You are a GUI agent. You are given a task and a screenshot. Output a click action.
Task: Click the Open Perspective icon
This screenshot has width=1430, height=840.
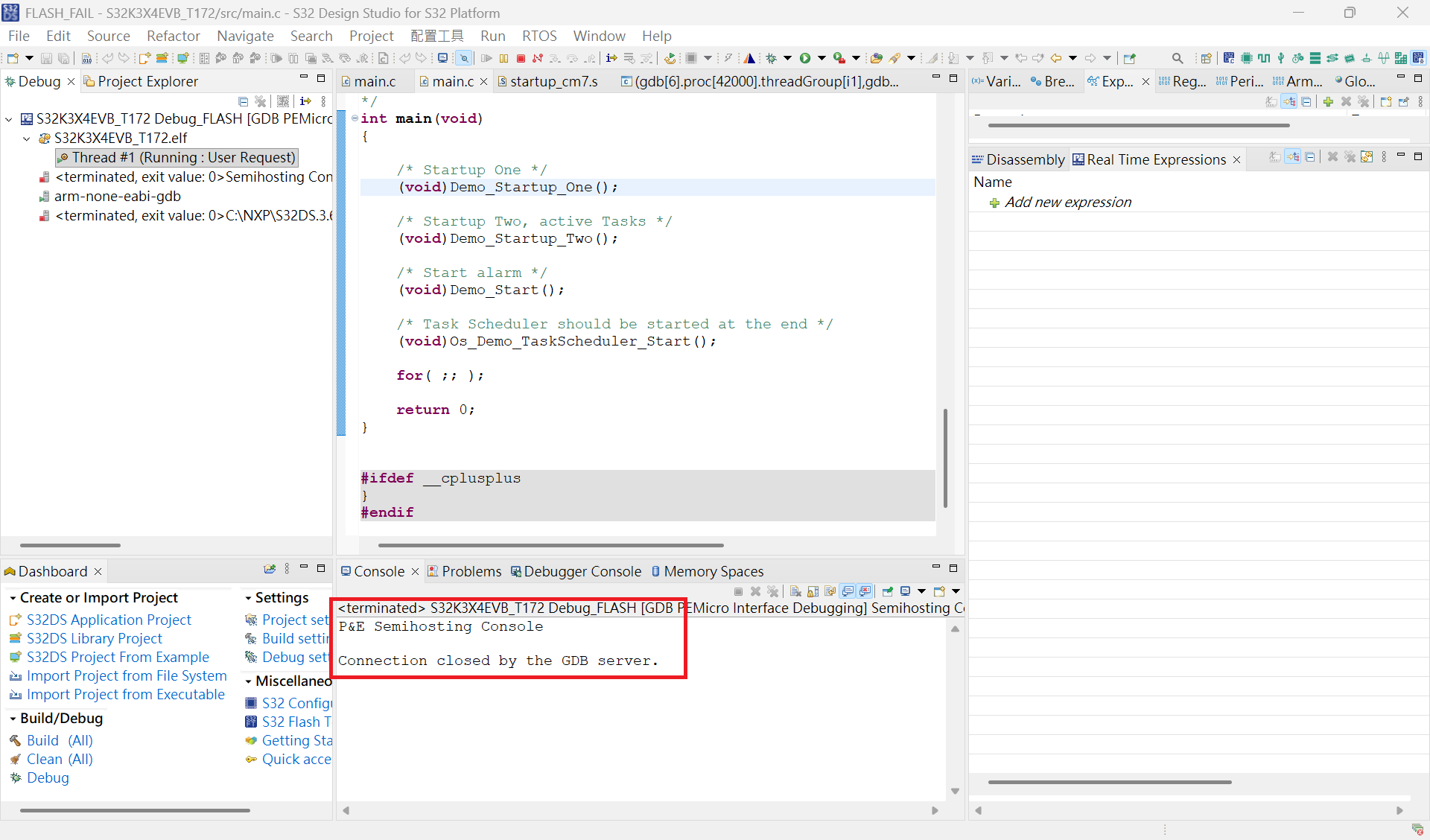click(1206, 58)
